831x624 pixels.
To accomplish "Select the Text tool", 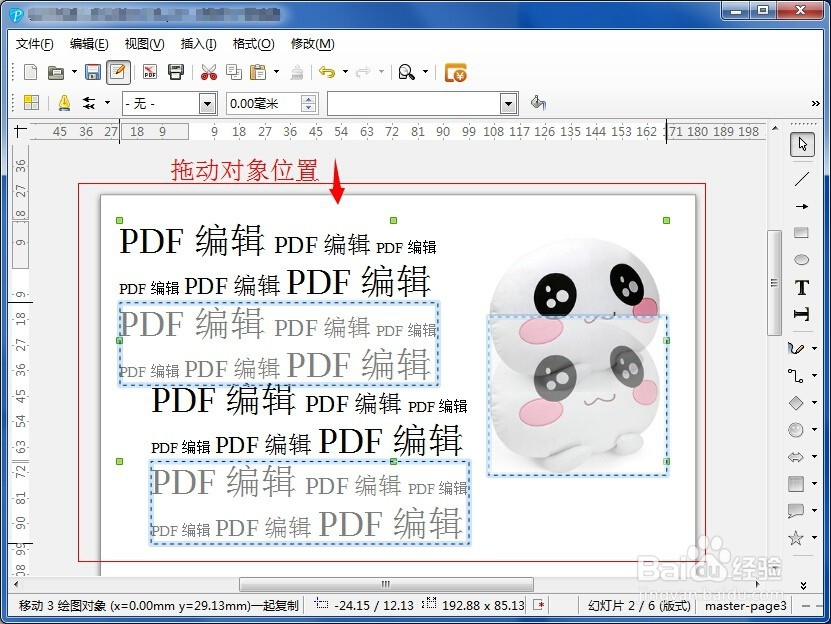I will coord(802,287).
